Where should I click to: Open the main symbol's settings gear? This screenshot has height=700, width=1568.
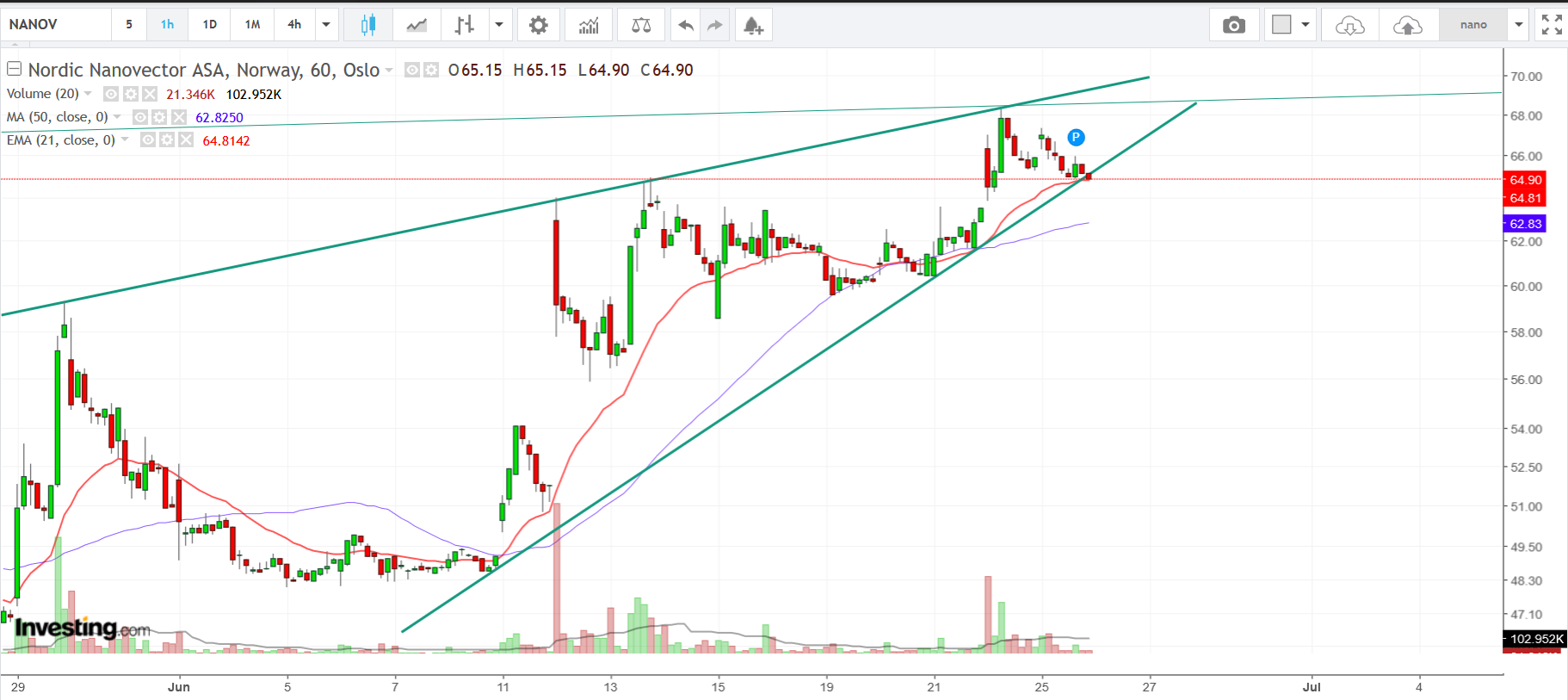click(x=431, y=70)
